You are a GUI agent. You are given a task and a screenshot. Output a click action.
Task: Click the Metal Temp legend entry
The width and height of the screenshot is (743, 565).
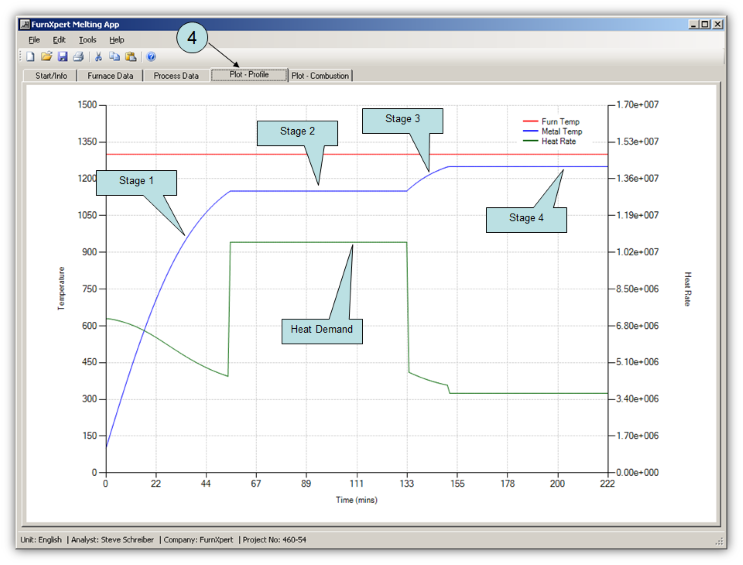click(x=552, y=132)
